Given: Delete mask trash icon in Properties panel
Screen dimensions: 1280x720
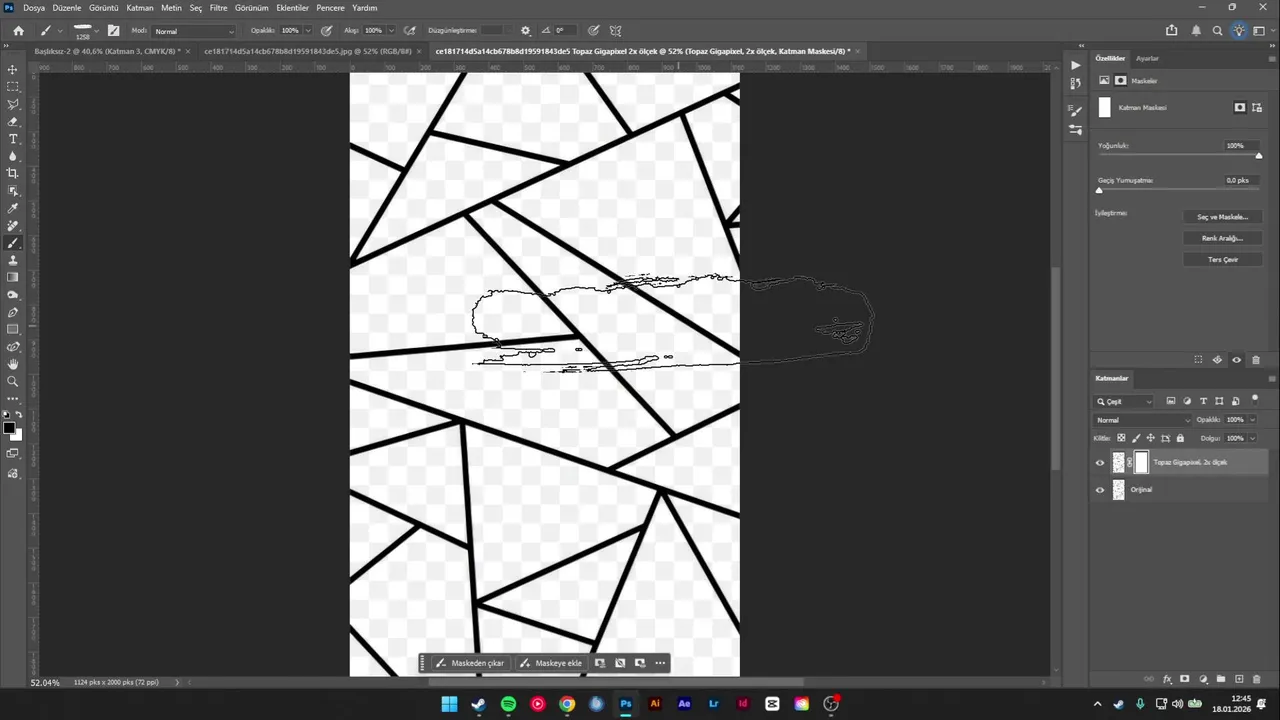Looking at the screenshot, I should [x=1256, y=360].
